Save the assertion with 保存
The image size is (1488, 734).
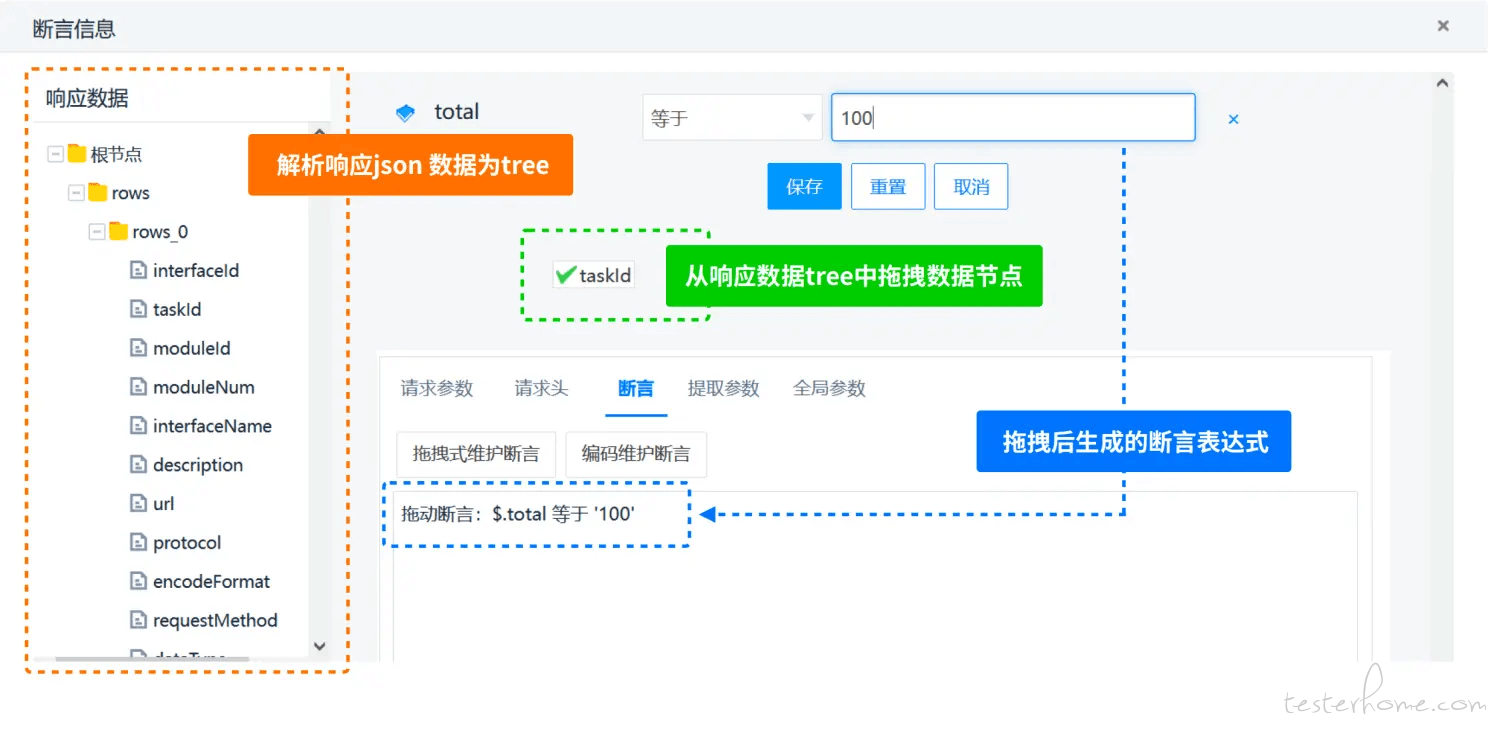point(804,187)
